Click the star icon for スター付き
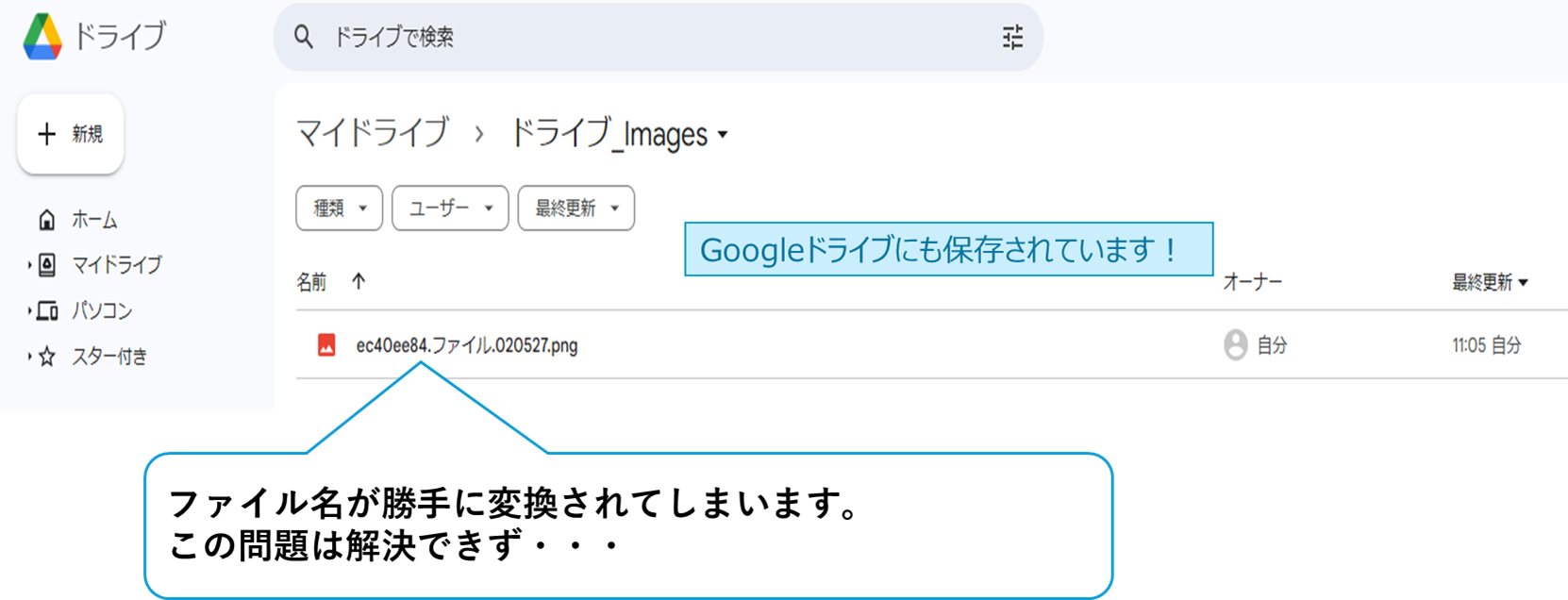 click(47, 357)
